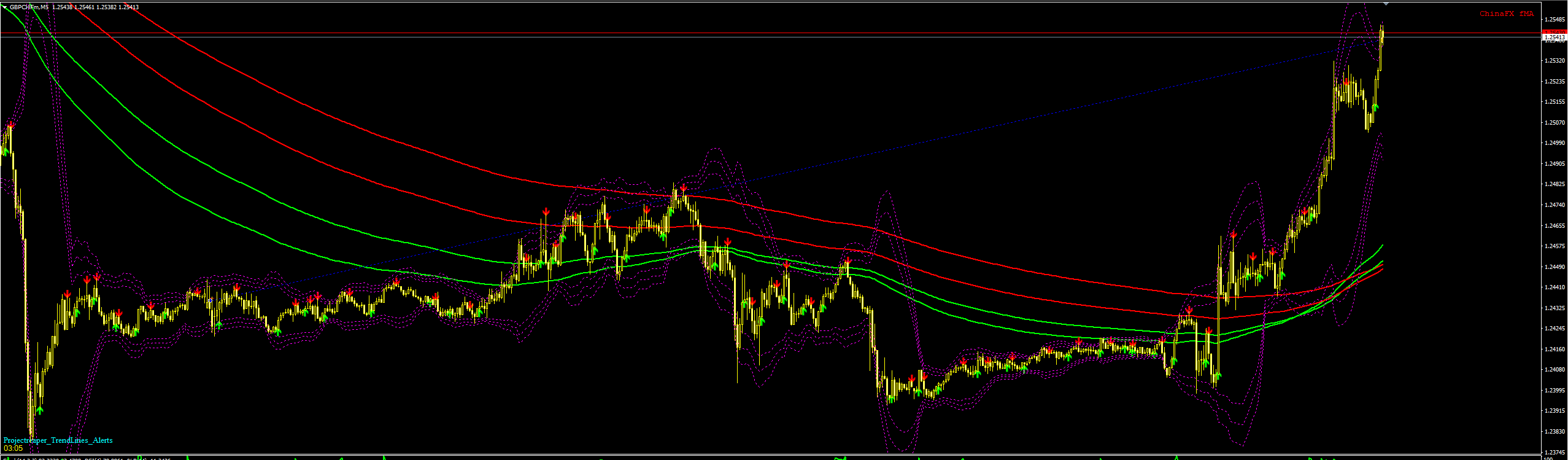Click the 1.24325 price axis label

click(1554, 308)
